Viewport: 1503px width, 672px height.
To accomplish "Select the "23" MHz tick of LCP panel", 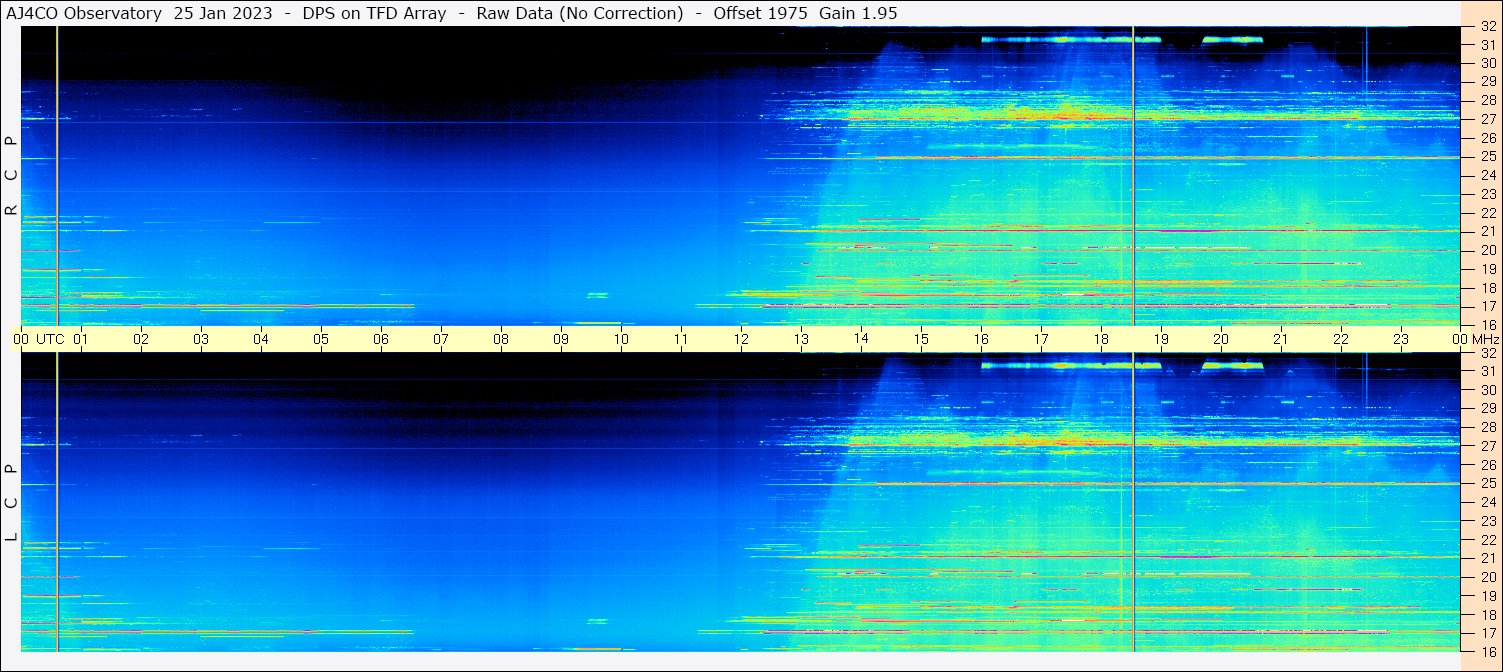I will click(x=1488, y=521).
